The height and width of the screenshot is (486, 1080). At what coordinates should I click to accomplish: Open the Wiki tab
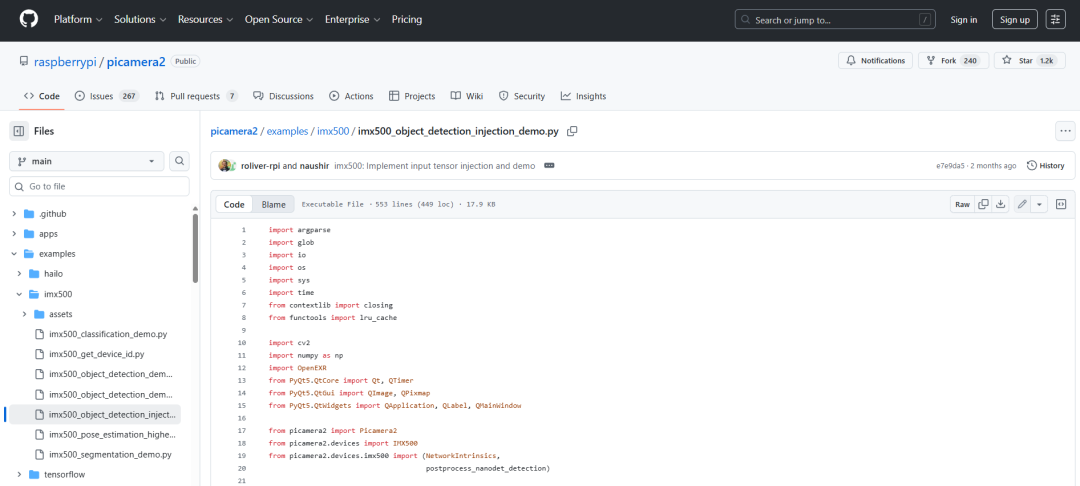467,96
